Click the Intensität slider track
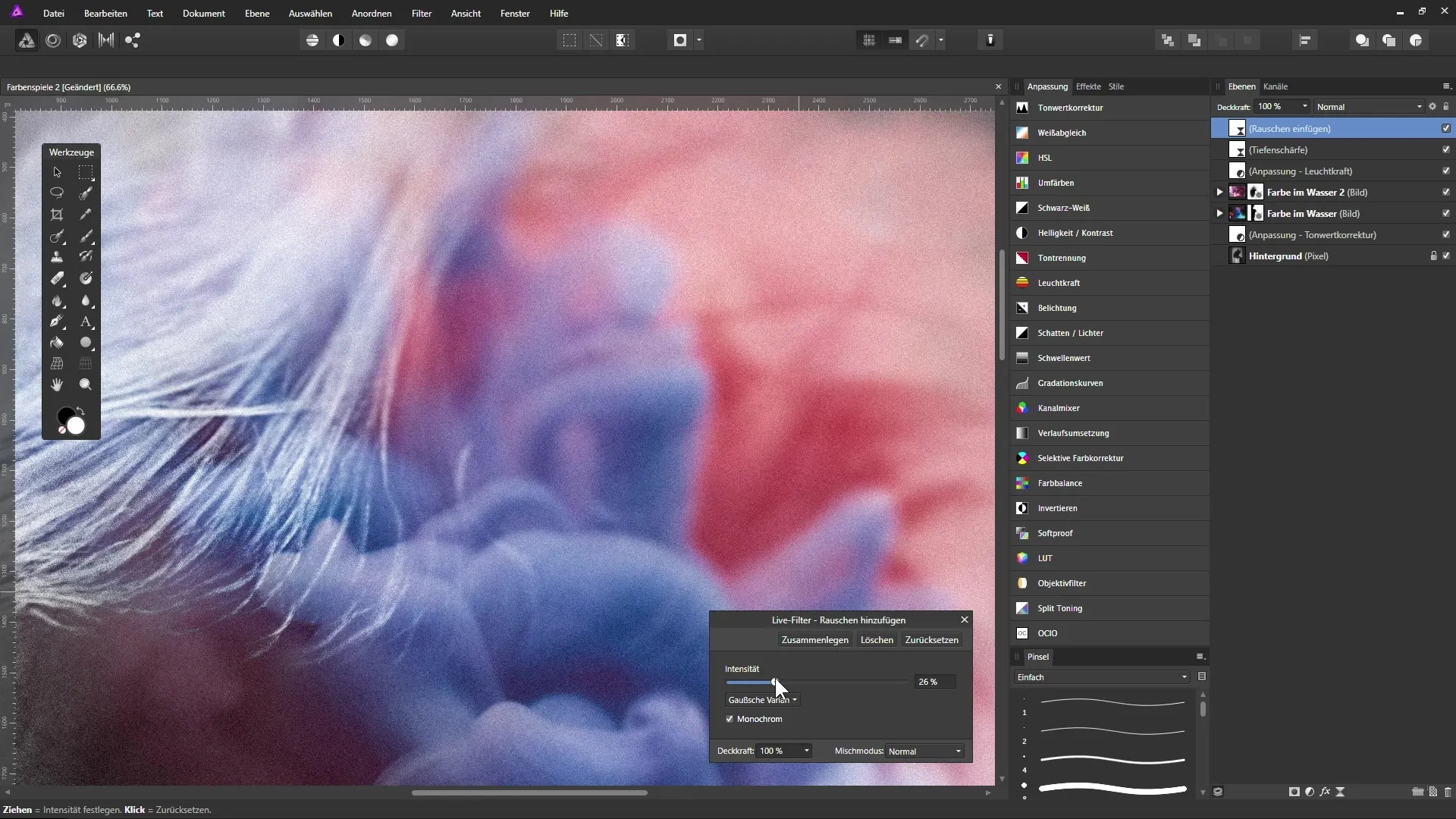This screenshot has height=819, width=1456. 817,682
